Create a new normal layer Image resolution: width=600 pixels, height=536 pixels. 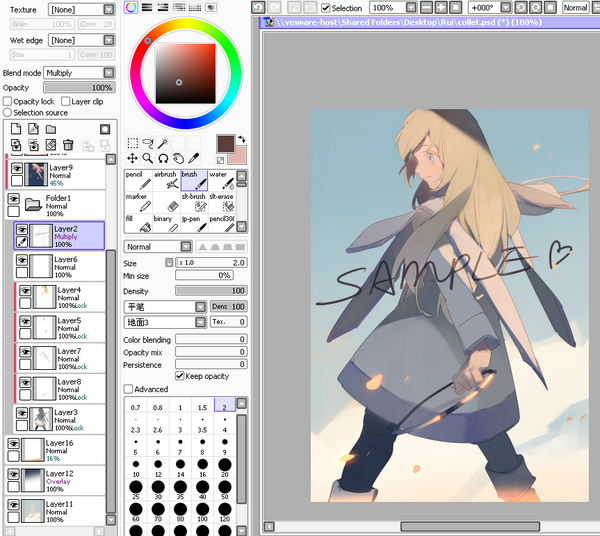pyautogui.click(x=16, y=129)
